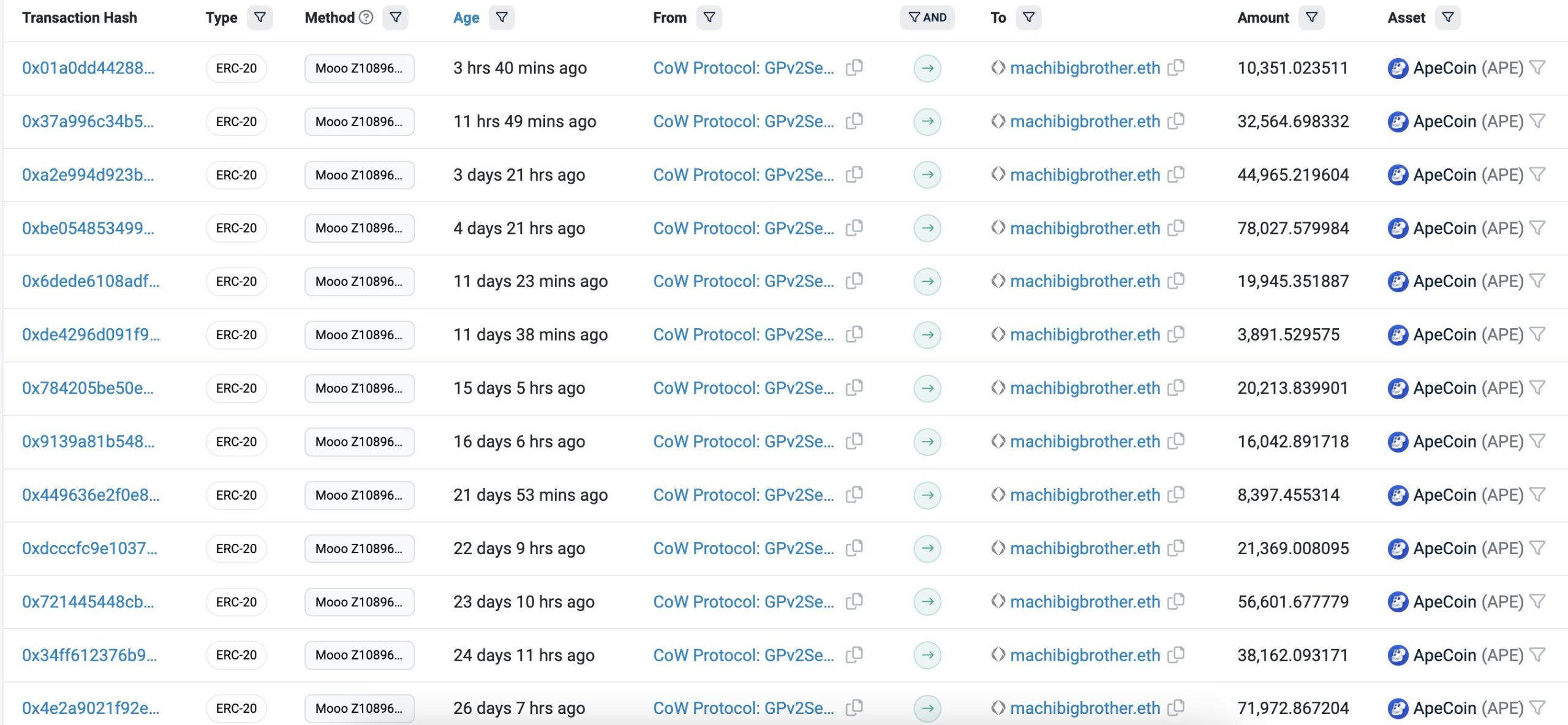Screen dimensions: 1568x725
Task: Click green arrow icon in 44,965.219604 row
Action: click(x=927, y=175)
